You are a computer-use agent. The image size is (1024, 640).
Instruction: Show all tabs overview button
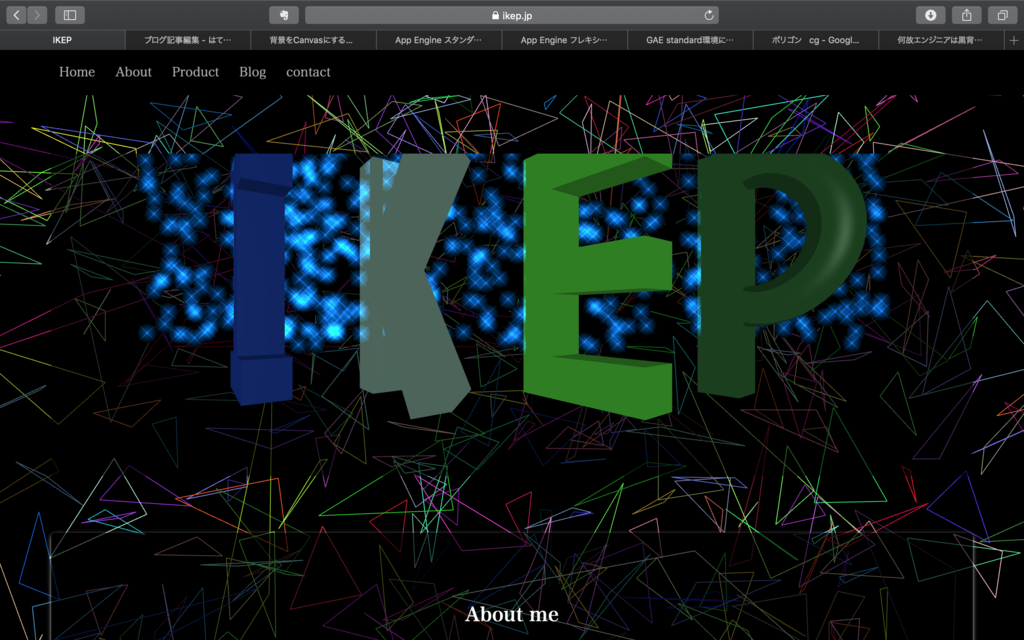(x=1002, y=15)
